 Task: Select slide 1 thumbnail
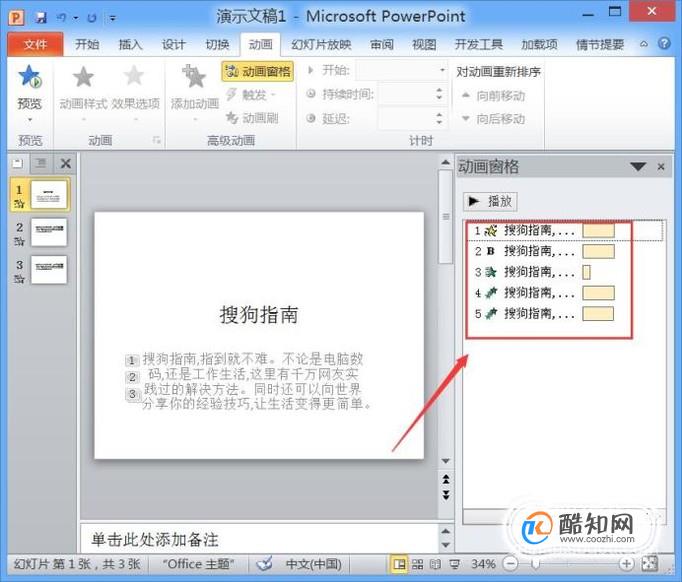[x=49, y=194]
